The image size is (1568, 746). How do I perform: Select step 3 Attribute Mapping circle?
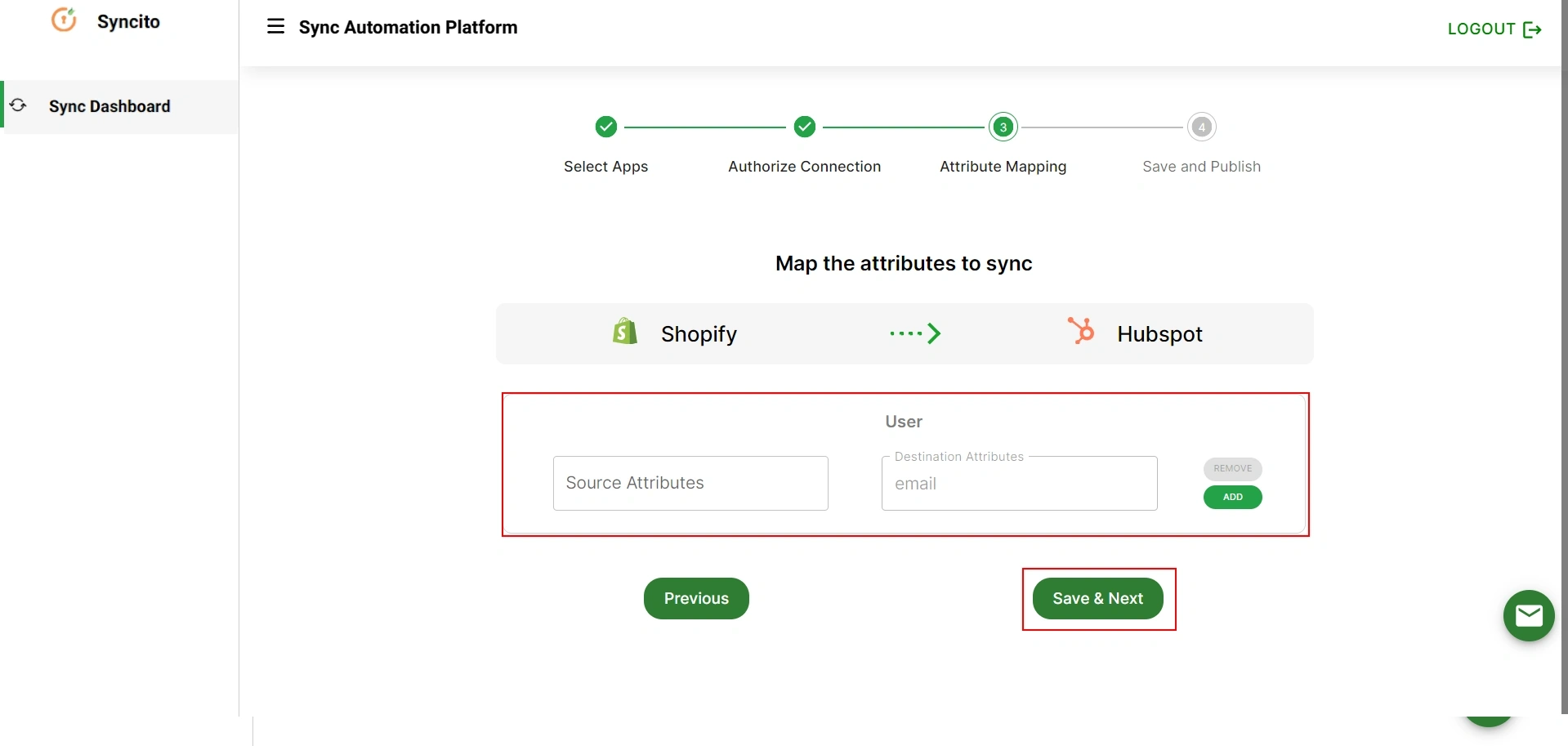1003,127
